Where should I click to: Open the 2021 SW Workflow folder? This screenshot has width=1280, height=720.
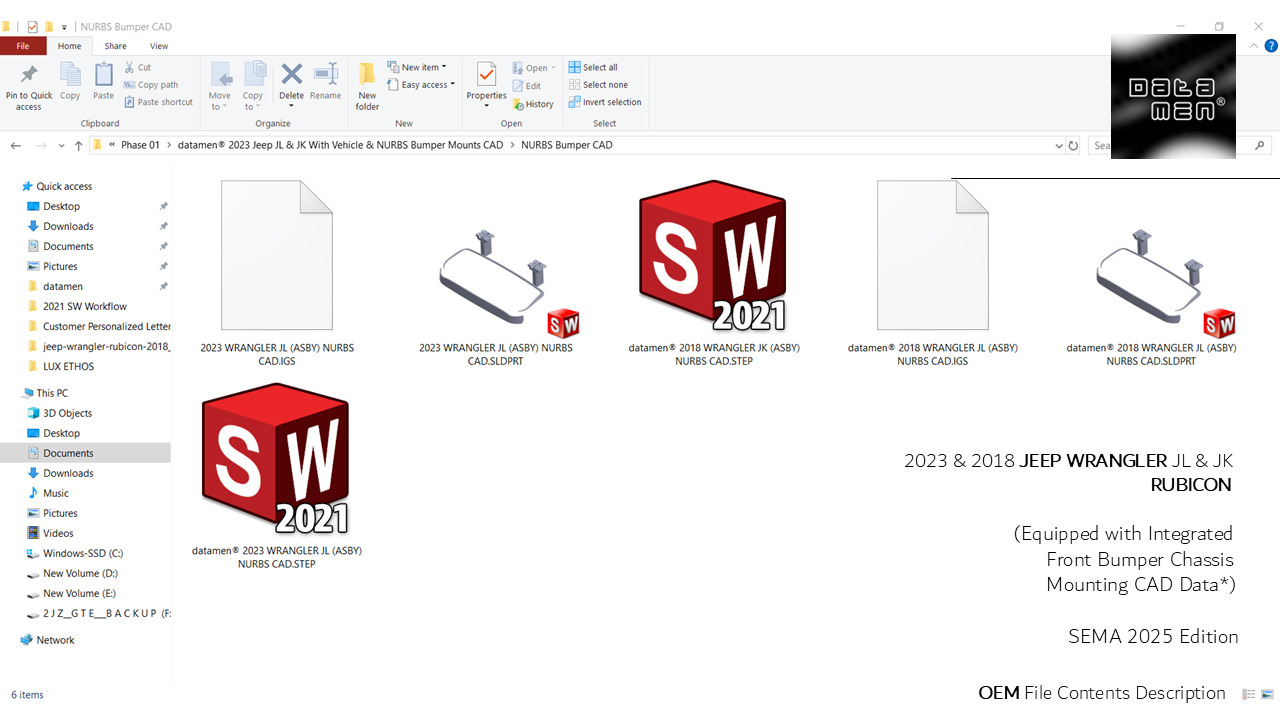(x=85, y=306)
